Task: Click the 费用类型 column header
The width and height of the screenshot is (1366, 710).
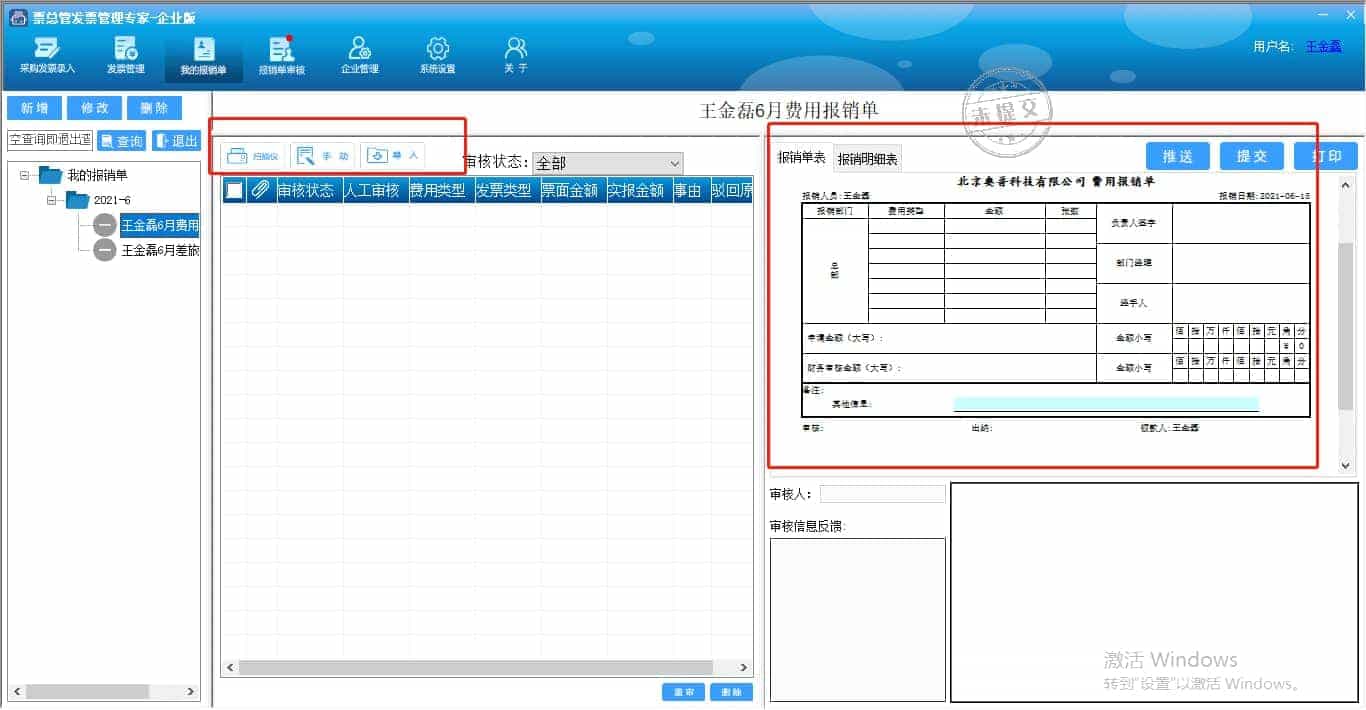Action: click(x=440, y=190)
